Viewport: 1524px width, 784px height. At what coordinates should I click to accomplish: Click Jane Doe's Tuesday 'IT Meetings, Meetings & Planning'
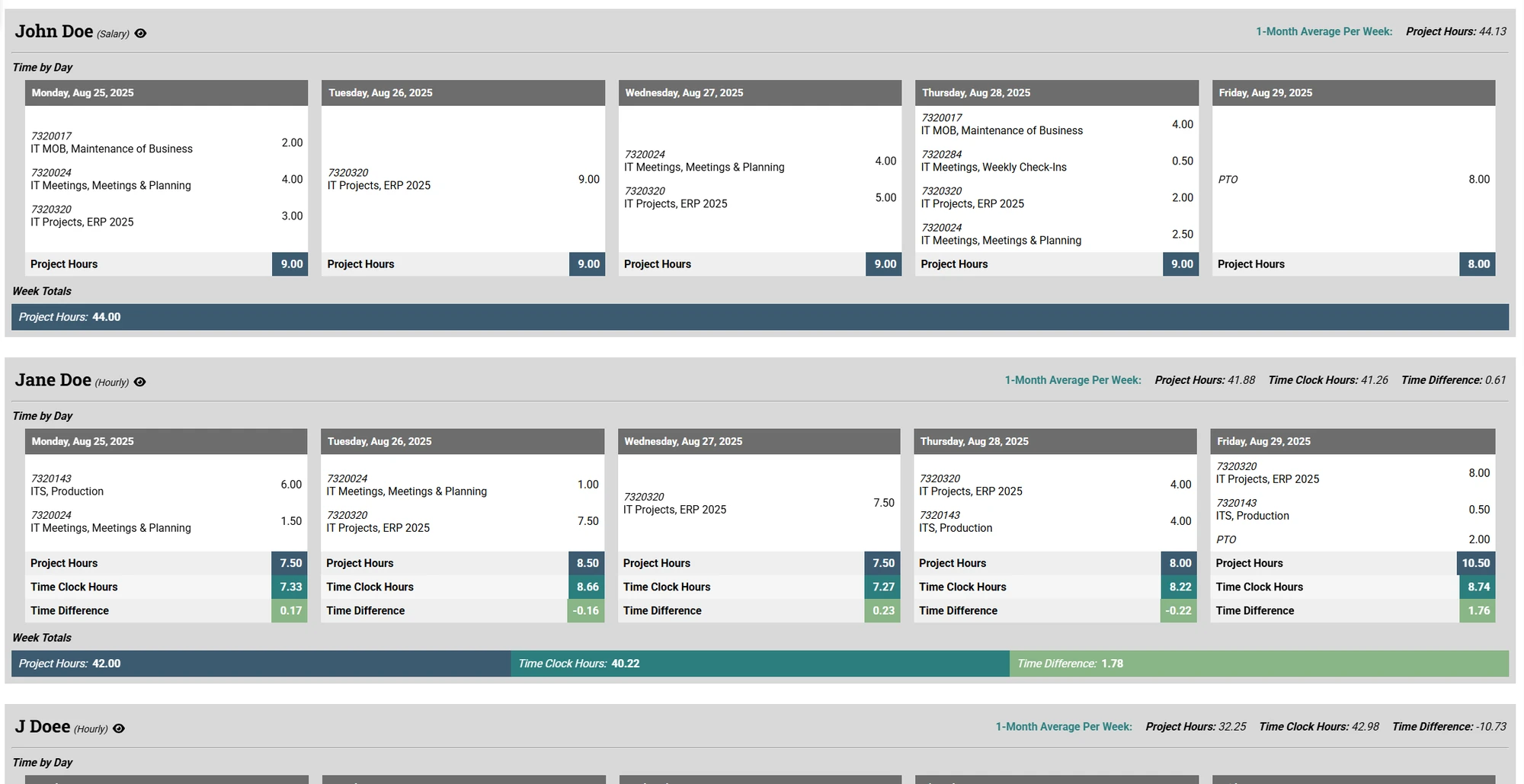point(463,485)
